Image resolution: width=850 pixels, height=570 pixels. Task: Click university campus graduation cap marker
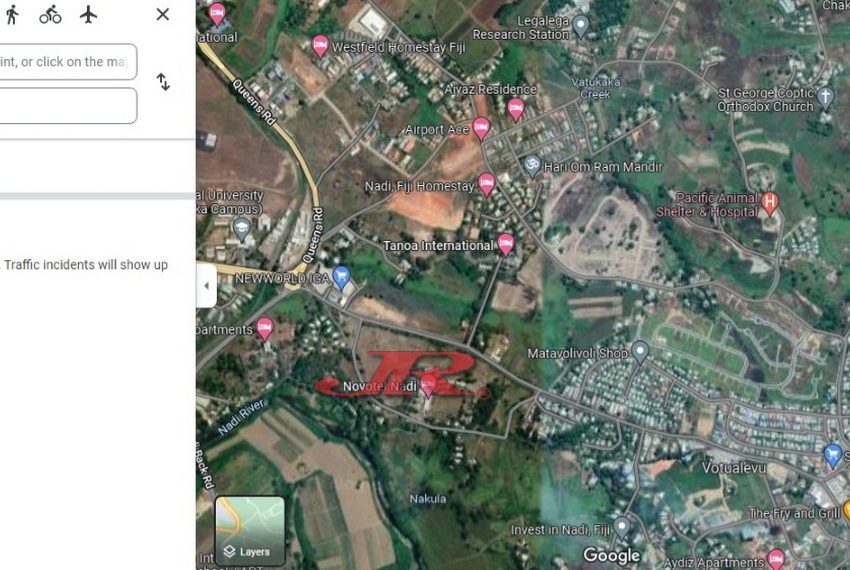pos(241,229)
